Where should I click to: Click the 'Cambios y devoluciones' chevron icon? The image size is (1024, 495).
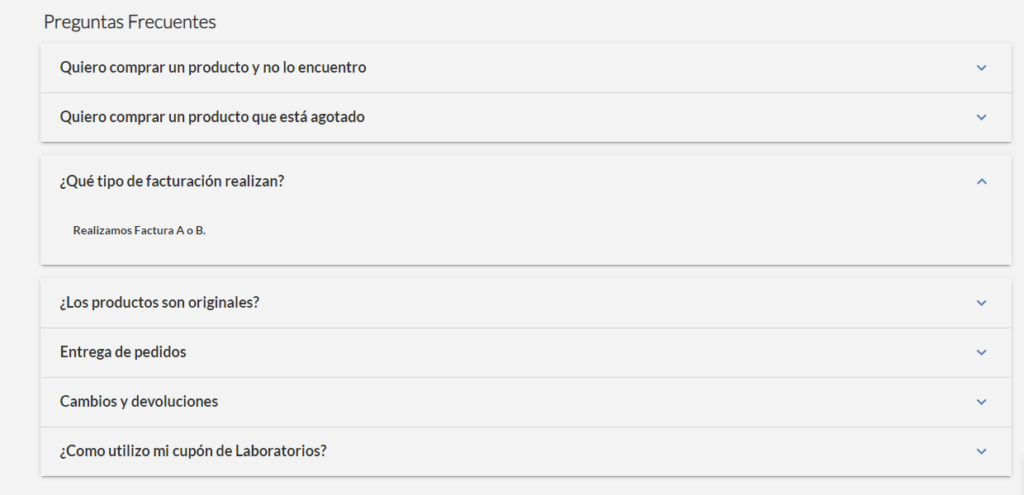981,402
